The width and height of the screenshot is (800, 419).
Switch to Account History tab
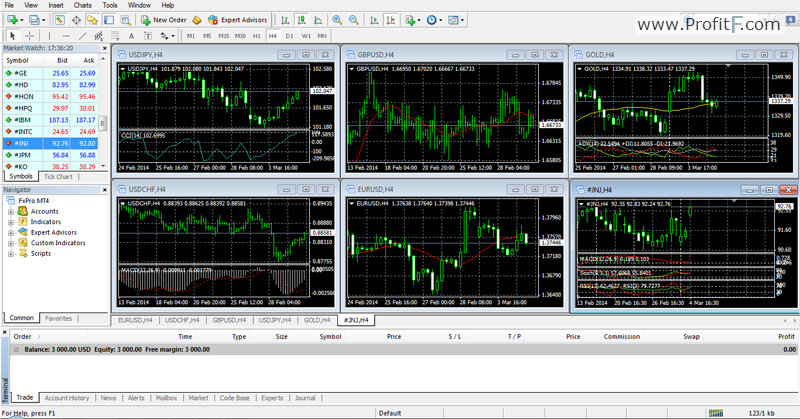point(67,398)
